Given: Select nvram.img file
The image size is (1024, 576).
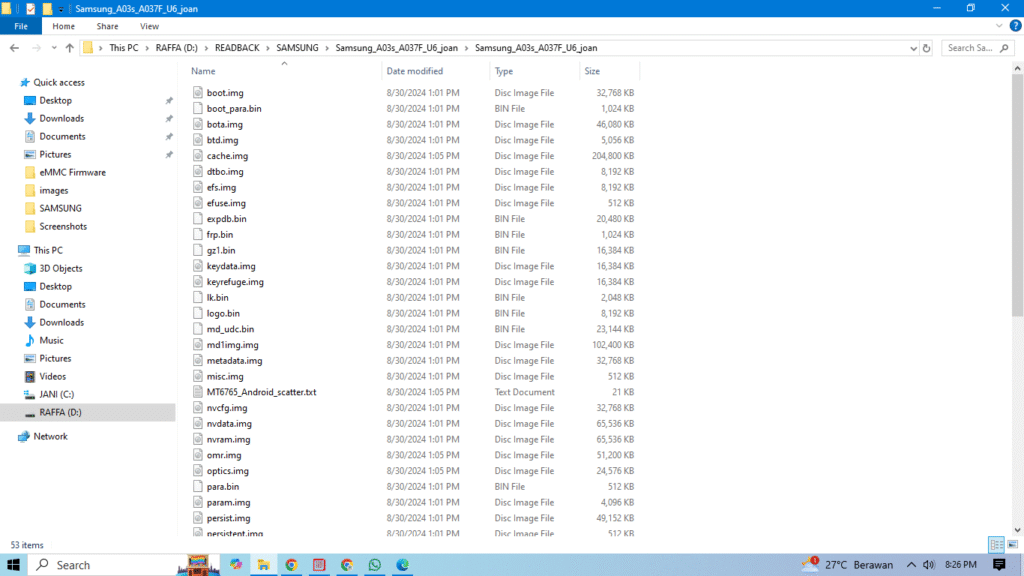Looking at the screenshot, I should pos(229,440).
